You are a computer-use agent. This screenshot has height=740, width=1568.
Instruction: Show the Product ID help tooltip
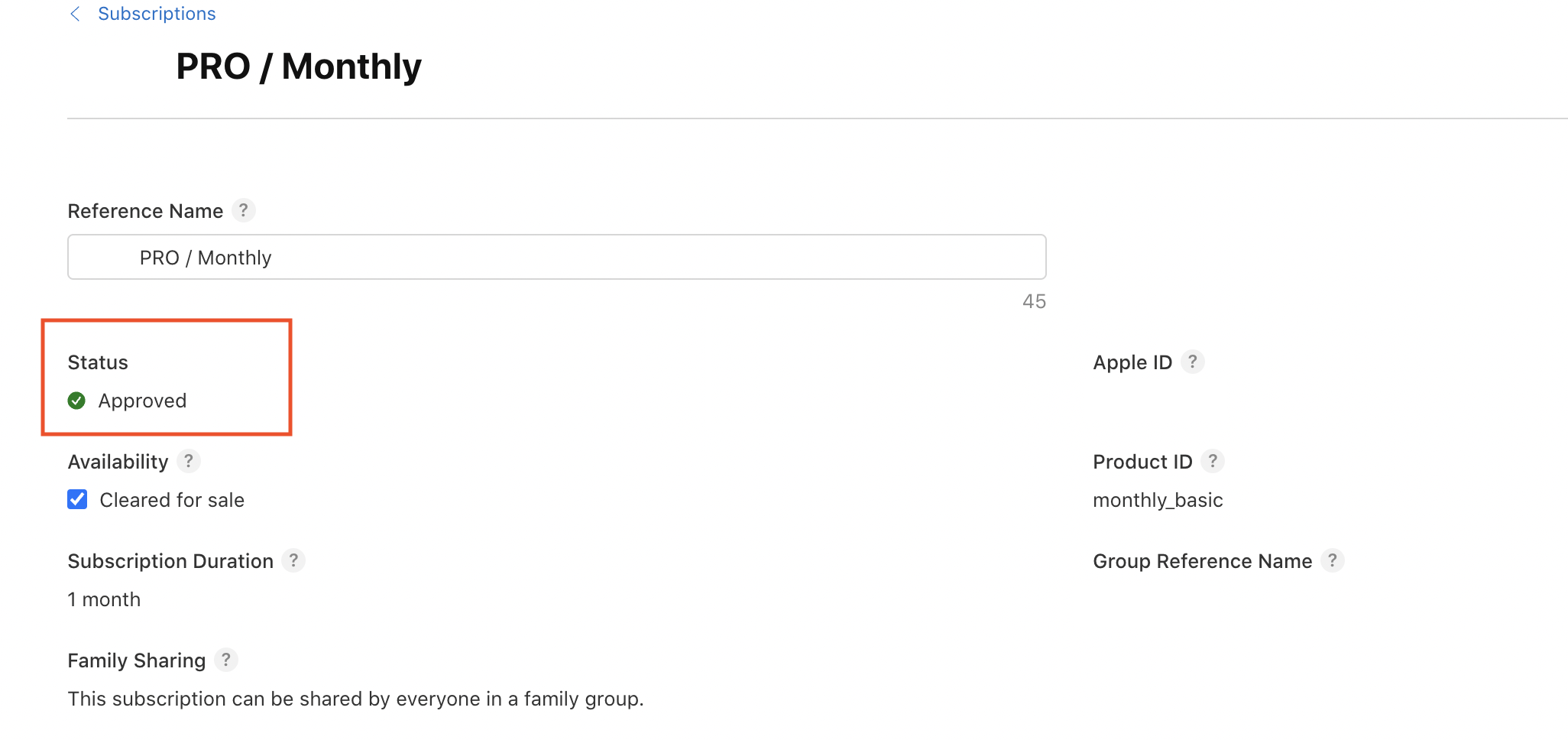1212,461
